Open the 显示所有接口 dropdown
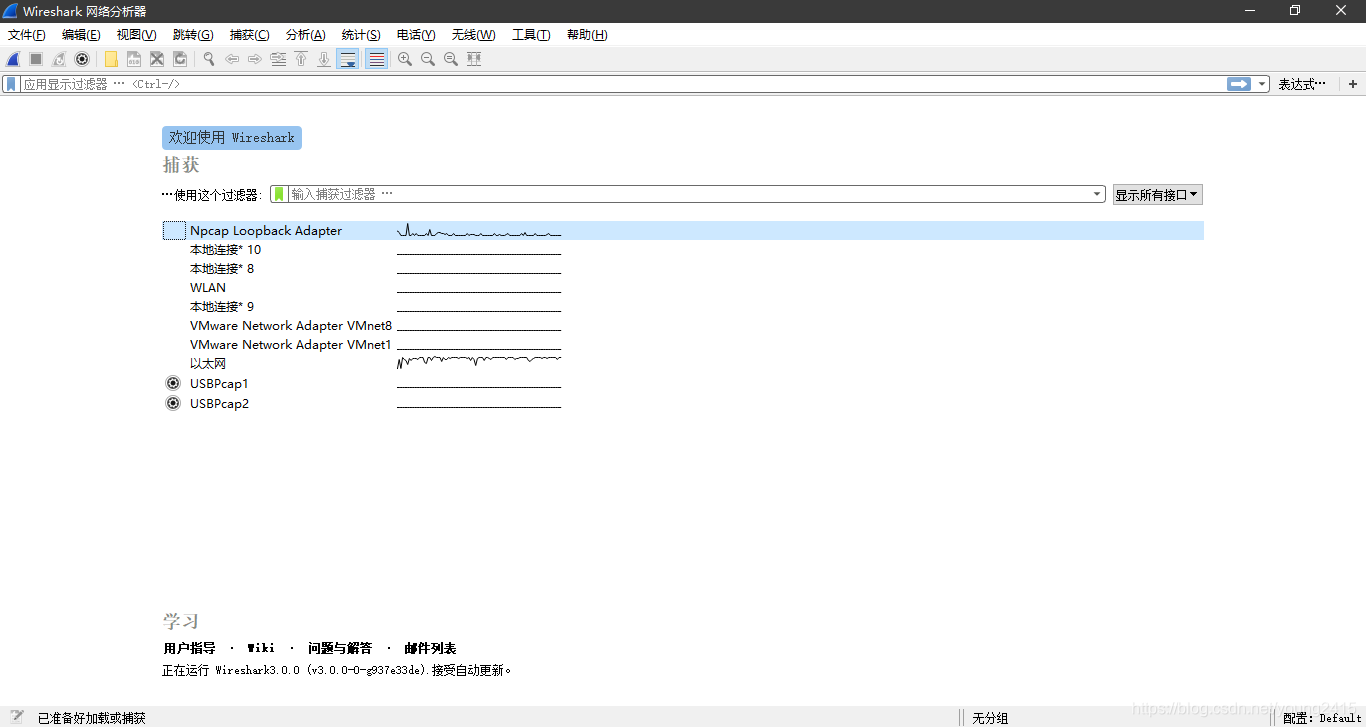Image resolution: width=1366 pixels, height=727 pixels. tap(1158, 195)
